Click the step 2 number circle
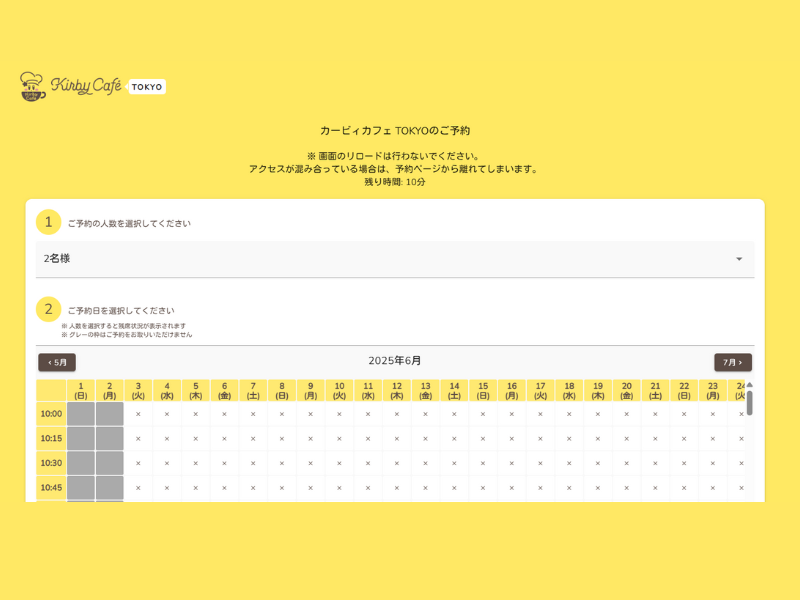The width and height of the screenshot is (800, 600). [48, 309]
